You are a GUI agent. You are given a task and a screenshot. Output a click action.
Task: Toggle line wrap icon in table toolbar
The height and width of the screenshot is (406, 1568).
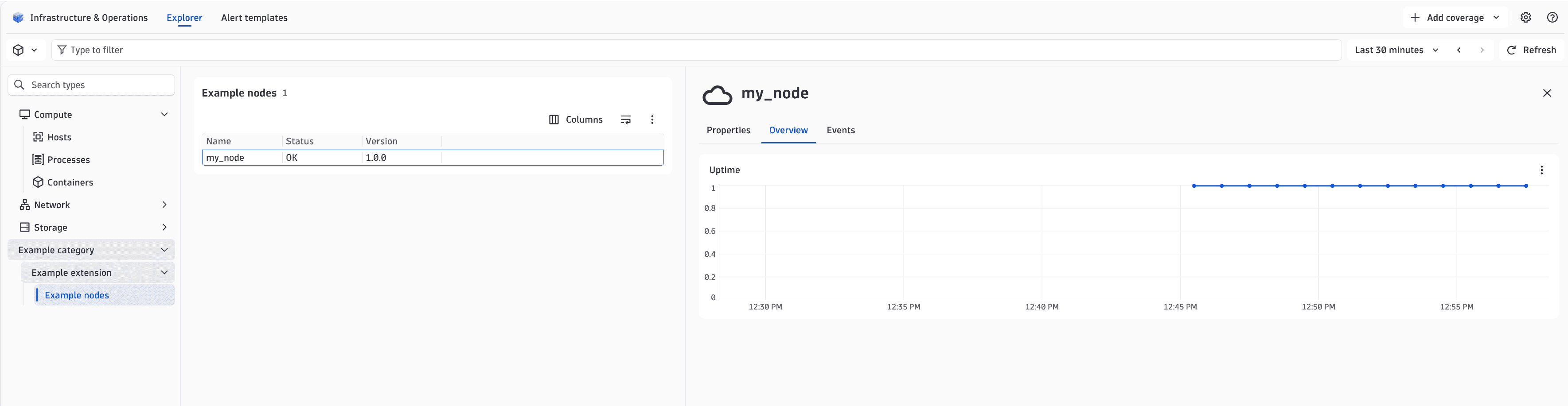(x=626, y=119)
